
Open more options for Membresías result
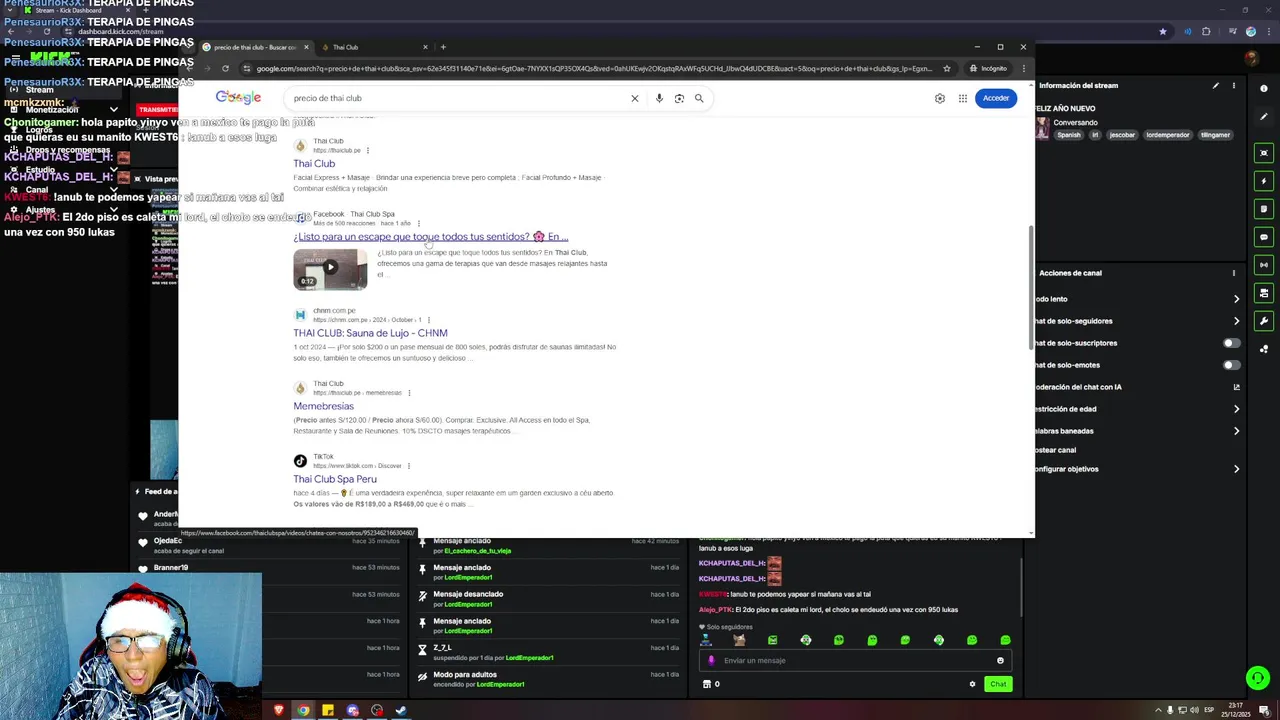(409, 393)
